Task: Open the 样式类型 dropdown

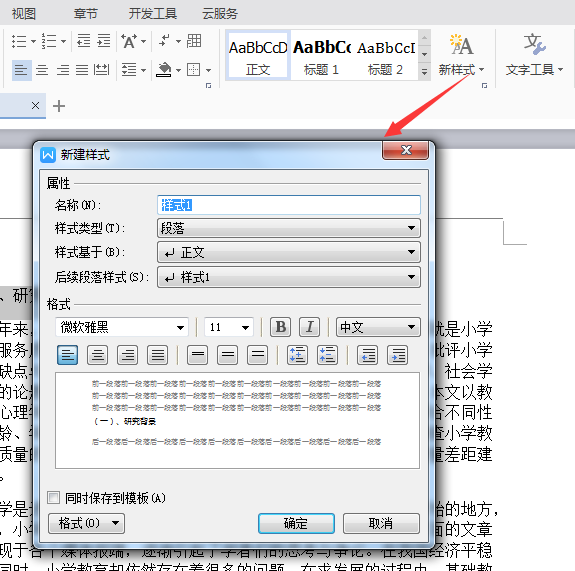Action: click(289, 228)
